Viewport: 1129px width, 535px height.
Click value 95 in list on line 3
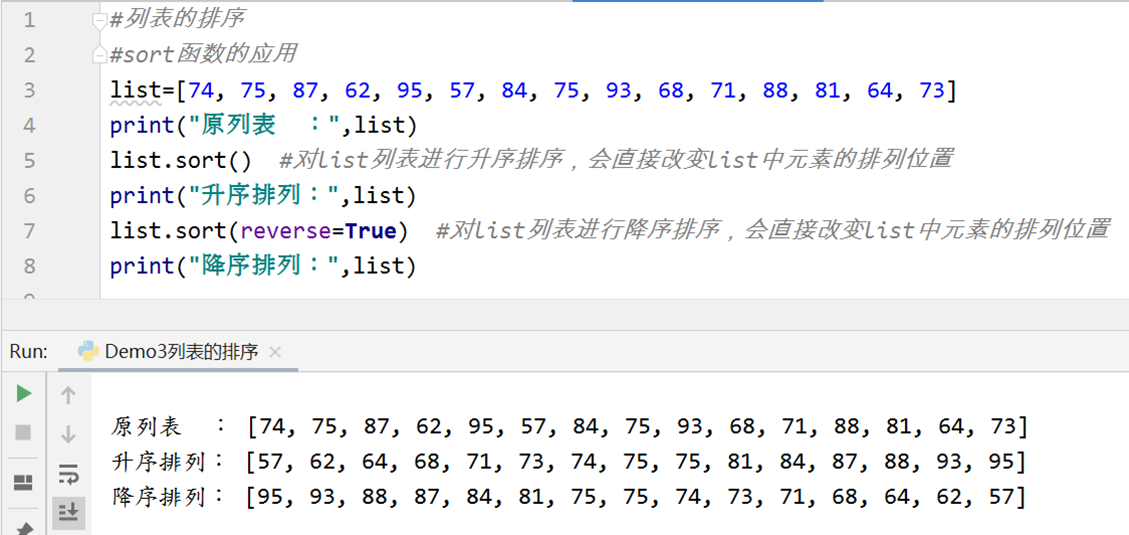(410, 91)
